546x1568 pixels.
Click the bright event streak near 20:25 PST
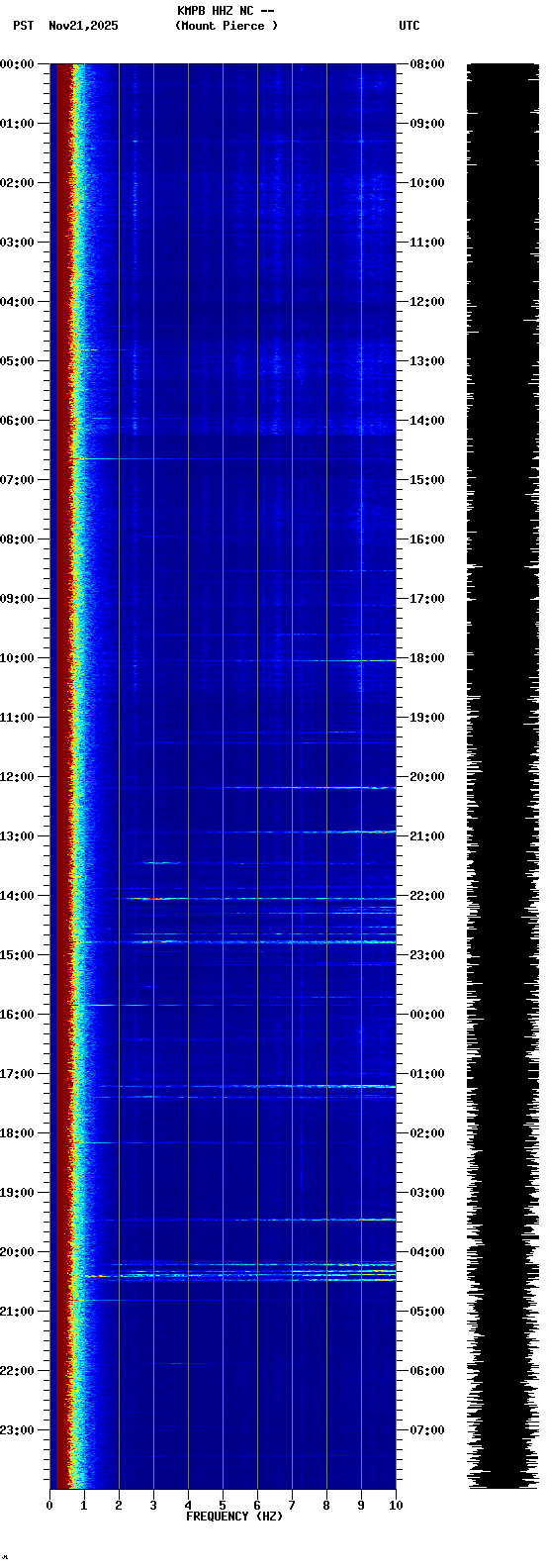(235, 1276)
